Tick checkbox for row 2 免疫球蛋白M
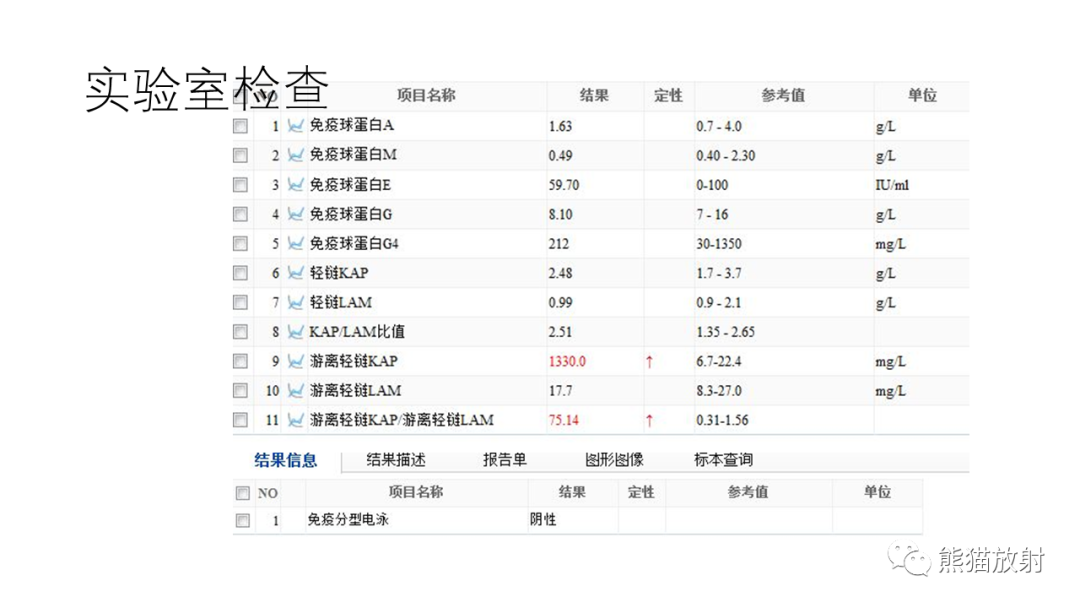 tap(240, 155)
